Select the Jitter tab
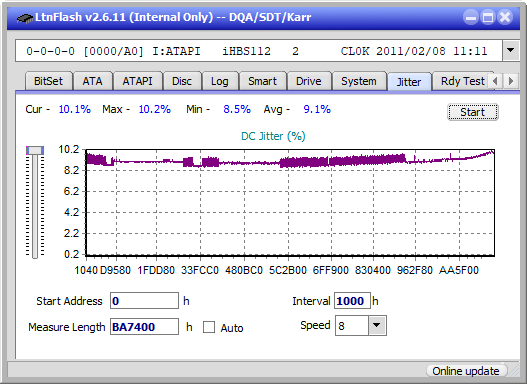The image size is (527, 384). [409, 82]
